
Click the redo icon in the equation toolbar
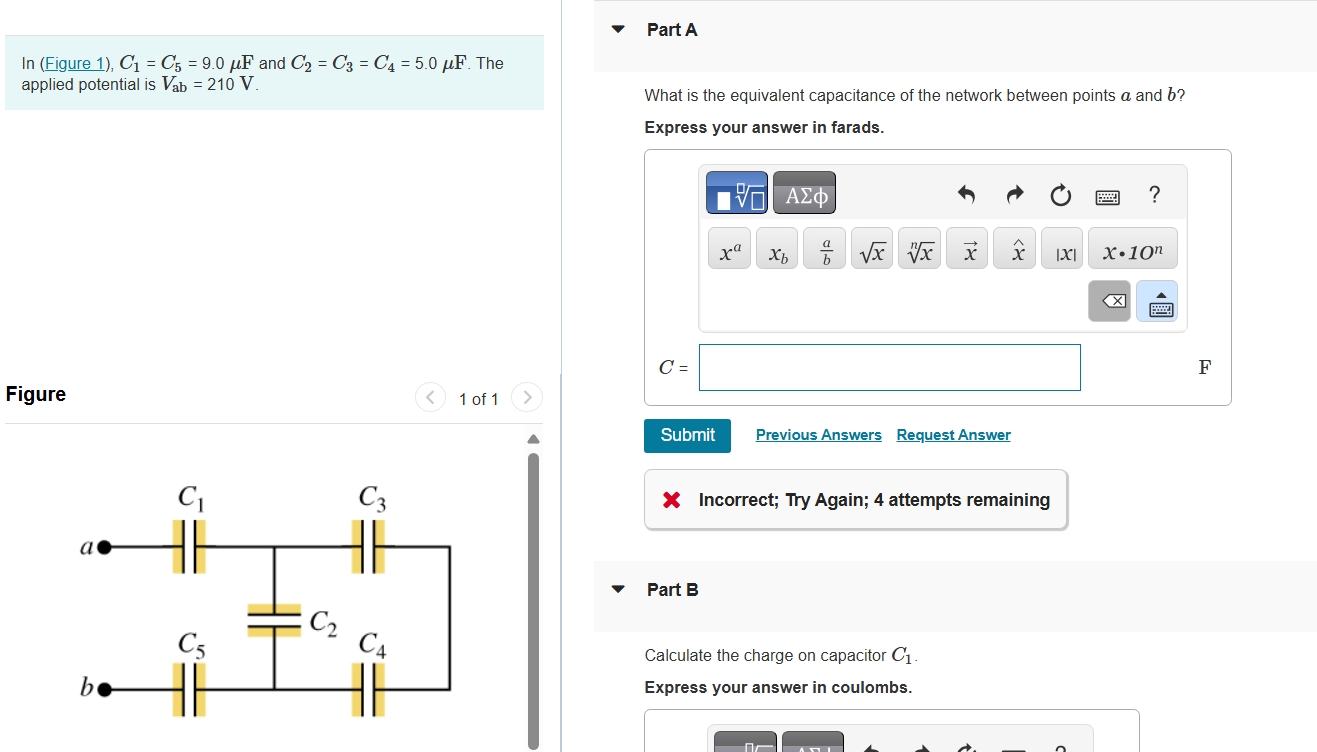pyautogui.click(x=1013, y=196)
